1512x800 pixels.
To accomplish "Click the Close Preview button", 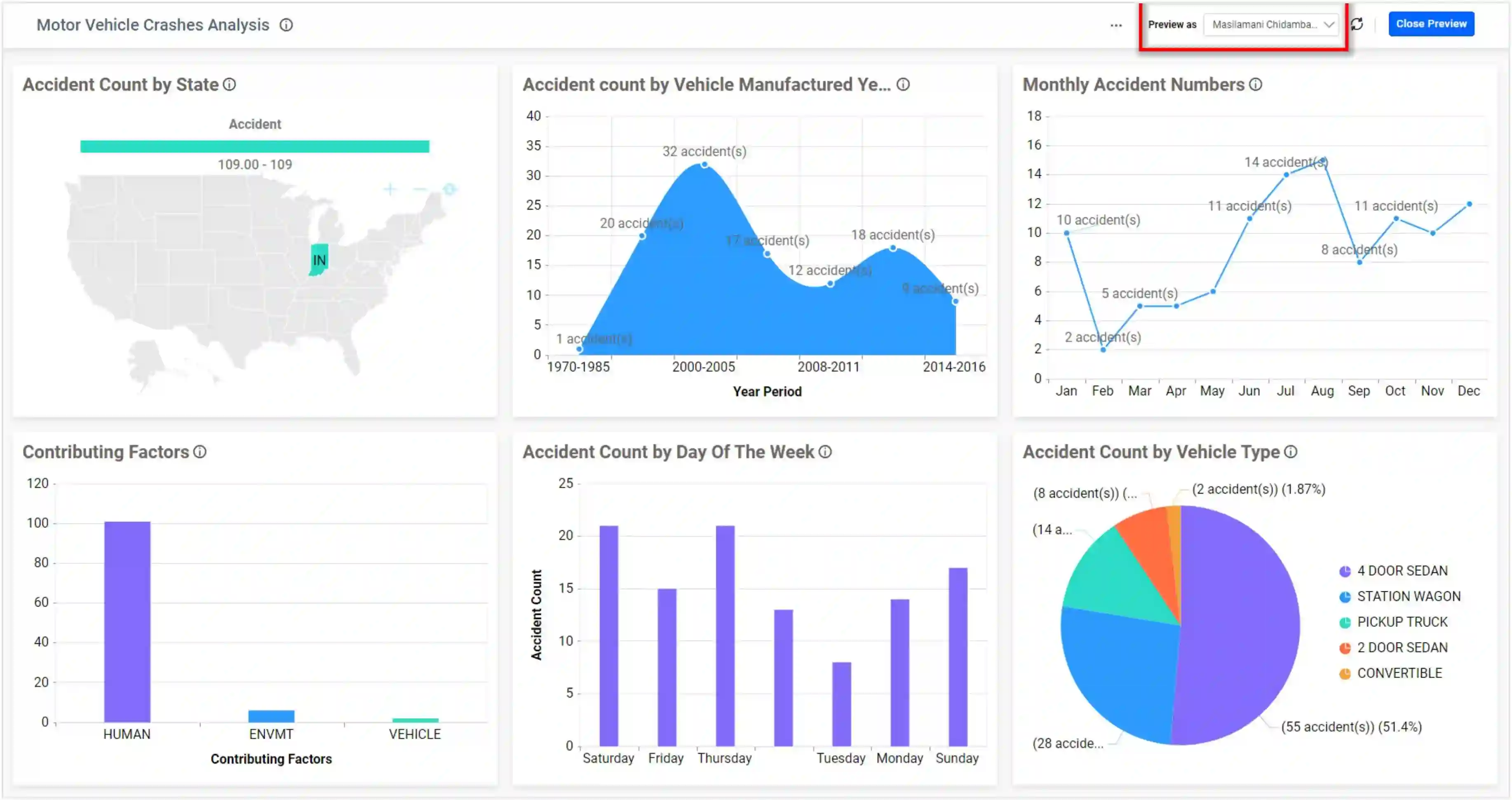I will coord(1431,24).
